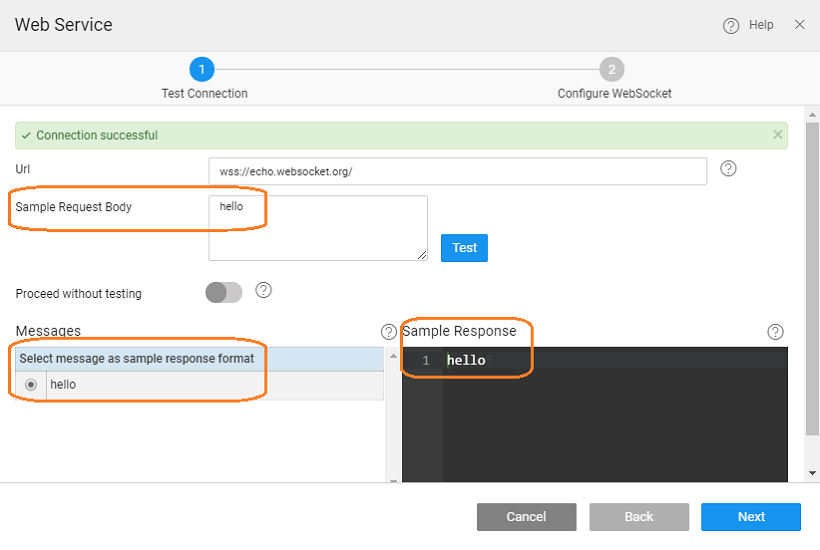
Task: Click into the Url input field
Action: [457, 171]
